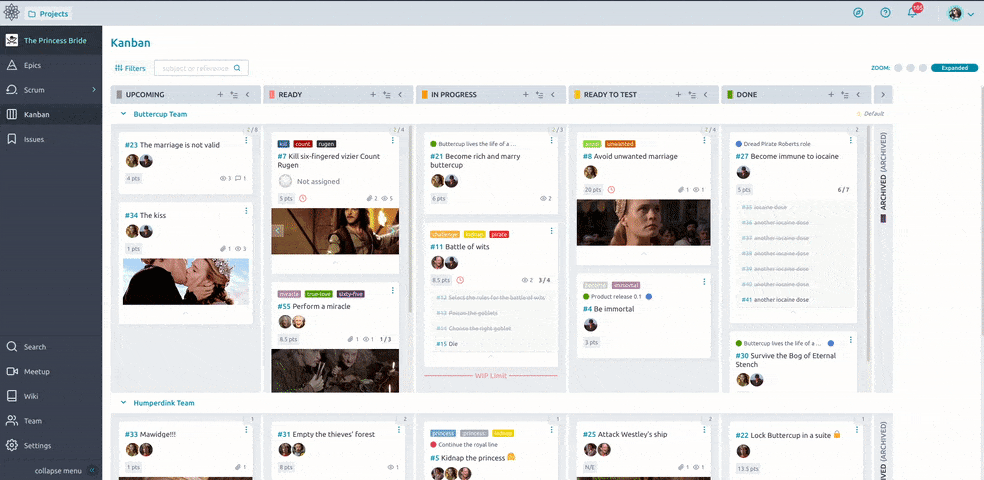Click the Count Rugen card image
984x480 pixels.
(335, 231)
